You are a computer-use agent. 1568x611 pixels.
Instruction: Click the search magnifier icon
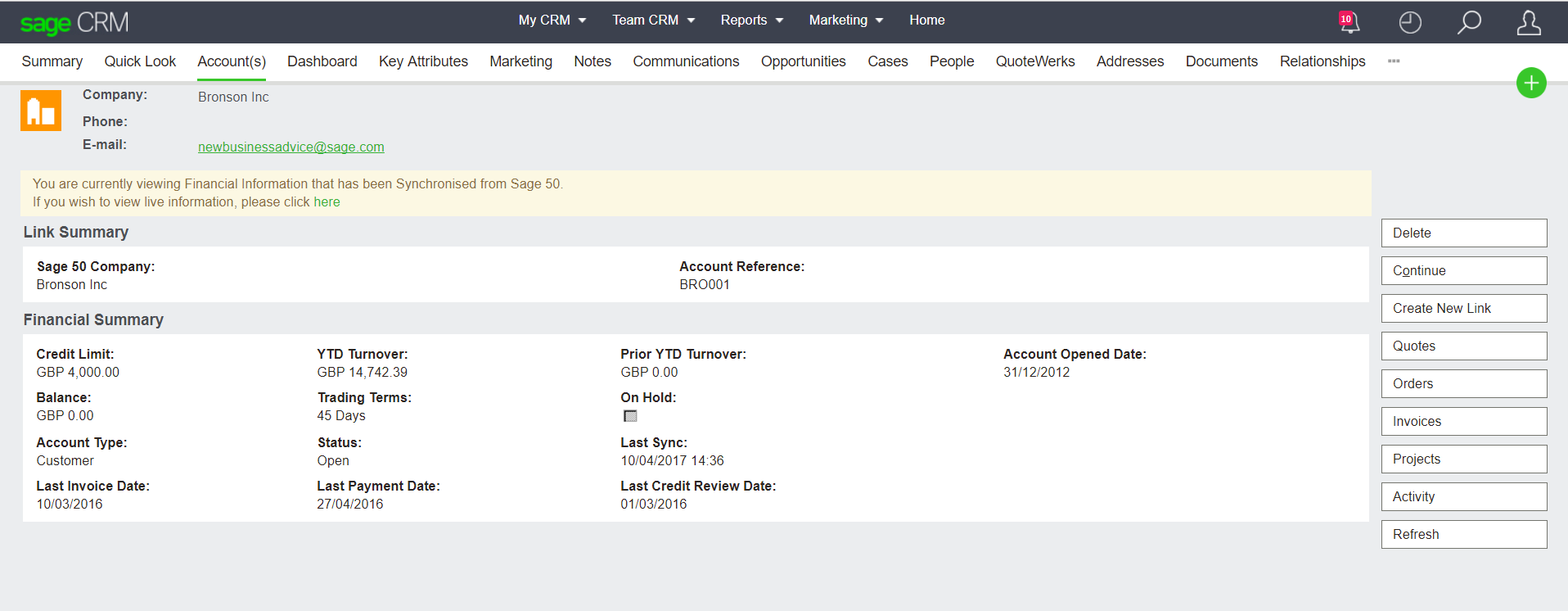[1469, 22]
